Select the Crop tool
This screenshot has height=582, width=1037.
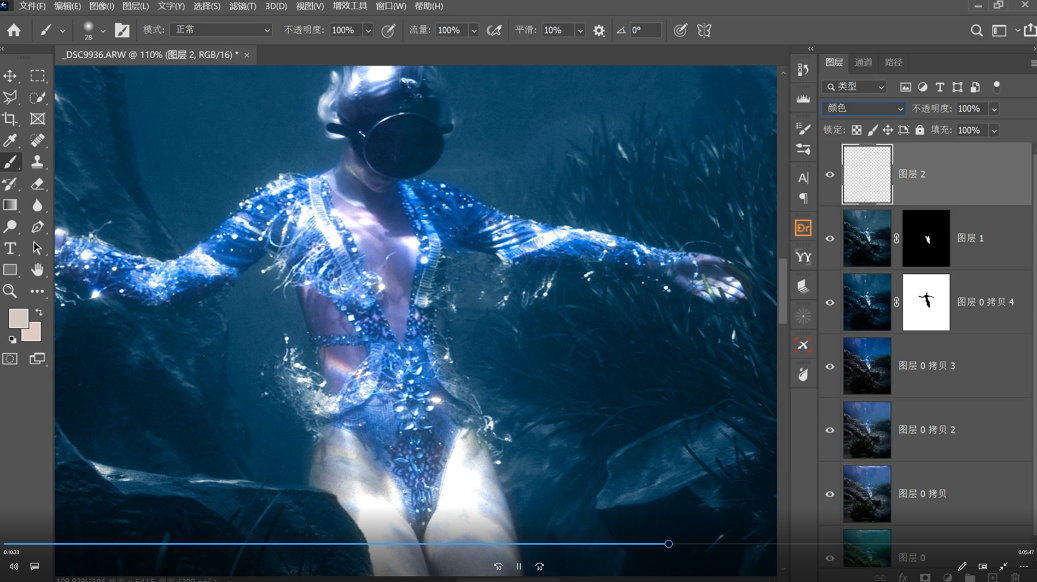10,119
